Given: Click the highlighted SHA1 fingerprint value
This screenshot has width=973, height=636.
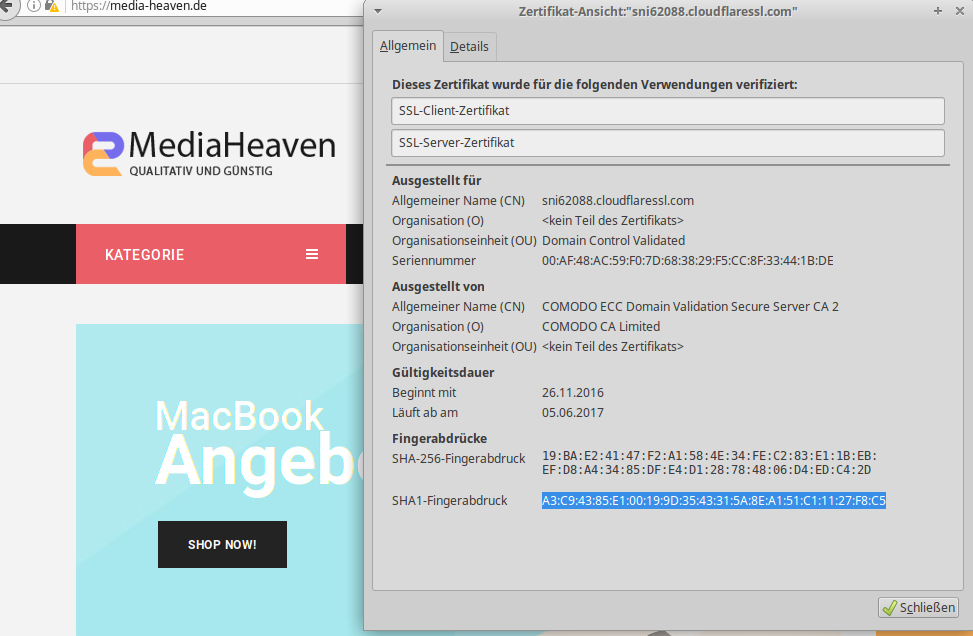Looking at the screenshot, I should pos(714,501).
